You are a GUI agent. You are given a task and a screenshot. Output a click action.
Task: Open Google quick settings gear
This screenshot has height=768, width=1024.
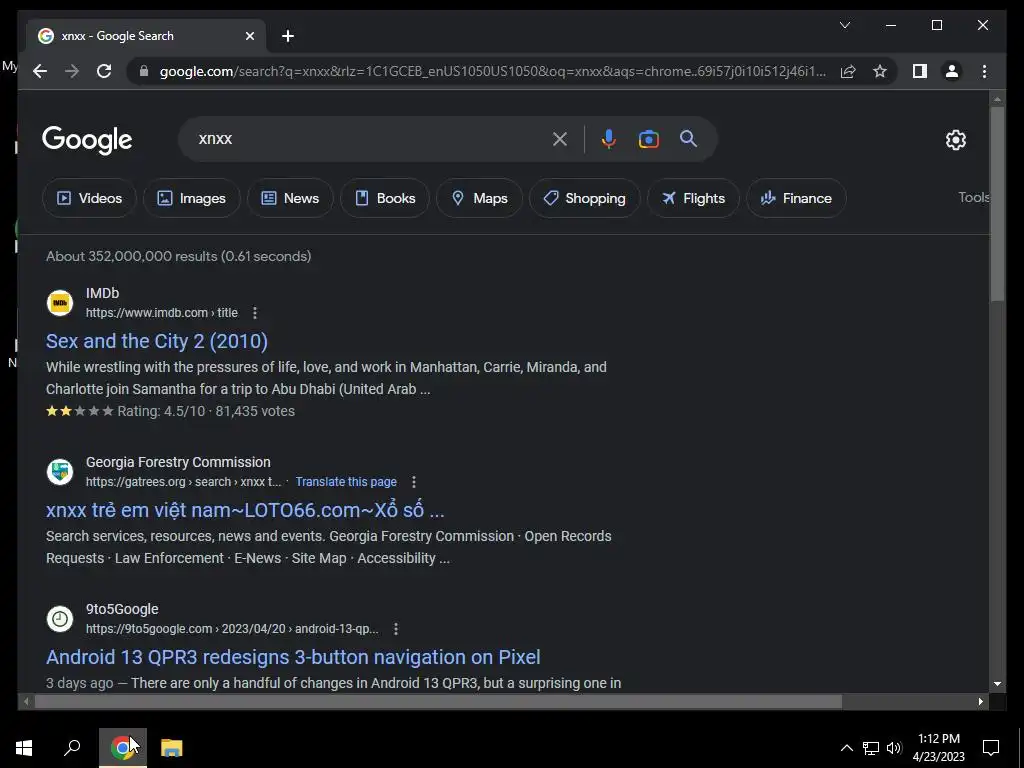pyautogui.click(x=955, y=139)
